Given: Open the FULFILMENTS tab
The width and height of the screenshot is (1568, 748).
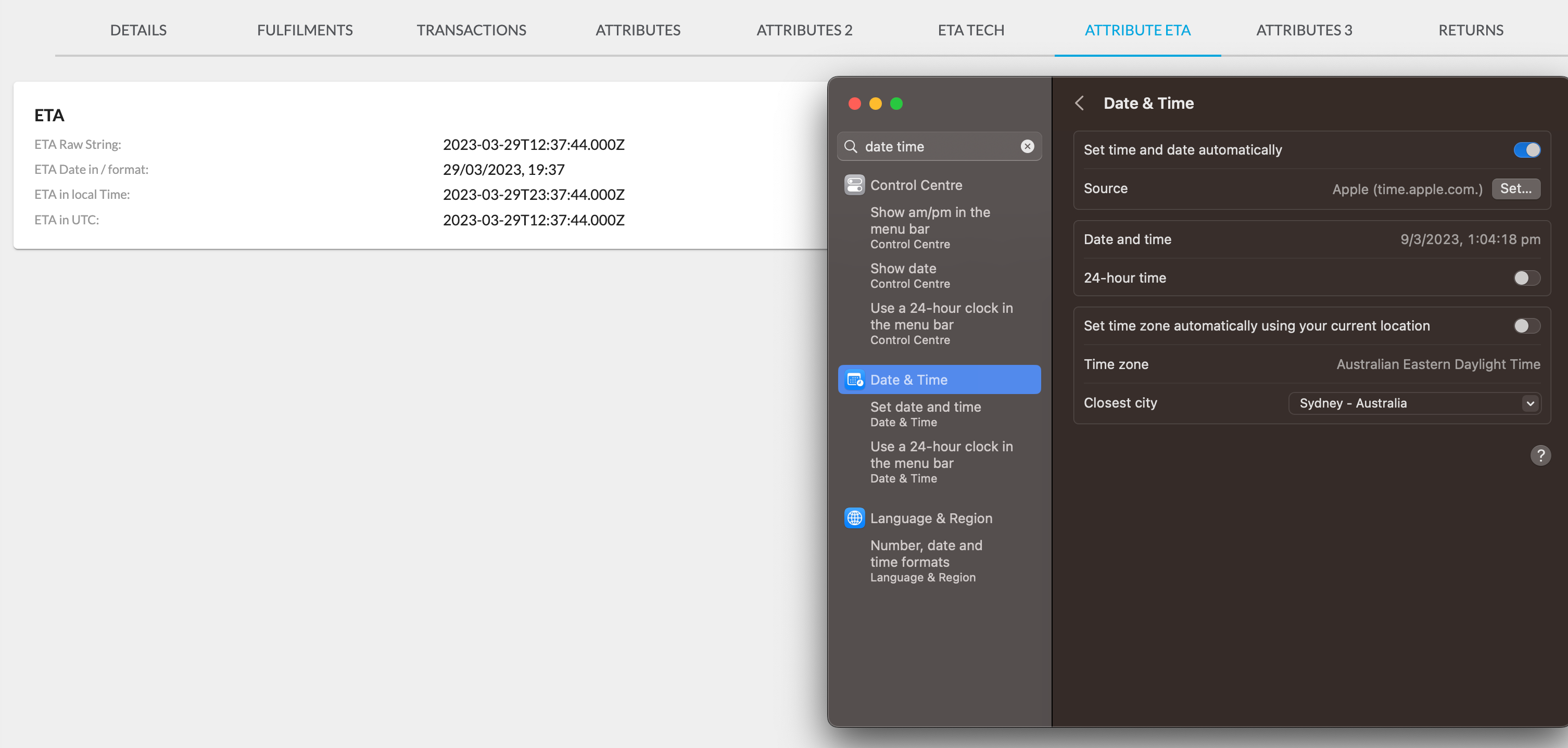Looking at the screenshot, I should click(x=305, y=30).
